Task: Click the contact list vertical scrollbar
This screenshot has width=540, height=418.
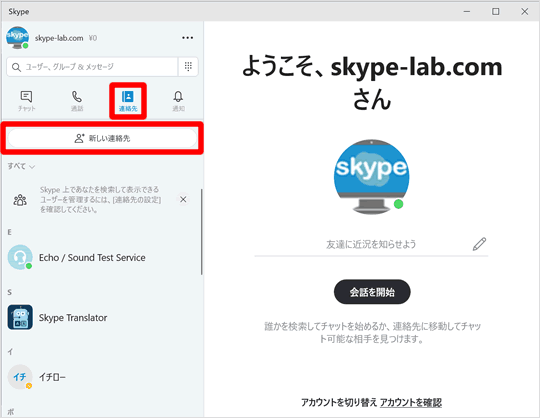Action: click(201, 231)
